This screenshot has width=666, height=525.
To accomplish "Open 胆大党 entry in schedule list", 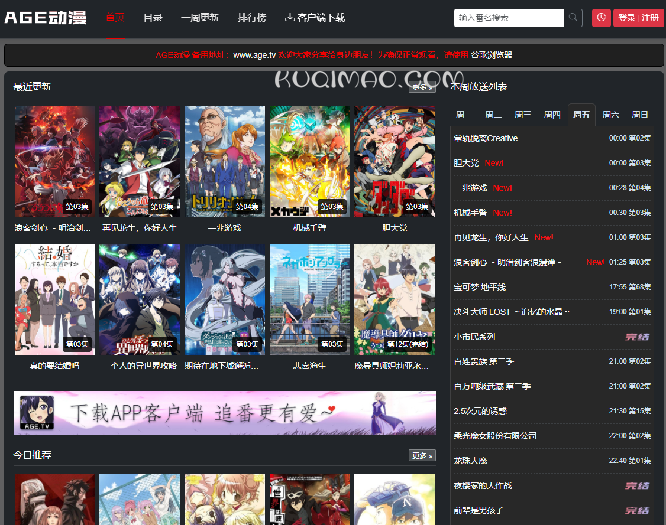I will [x=466, y=163].
